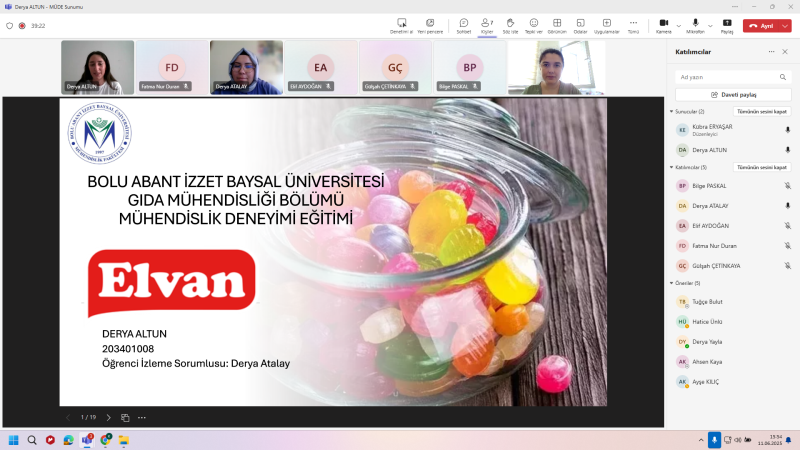
Task: Select Hatice Ünlü in suggestions
Action: point(733,321)
